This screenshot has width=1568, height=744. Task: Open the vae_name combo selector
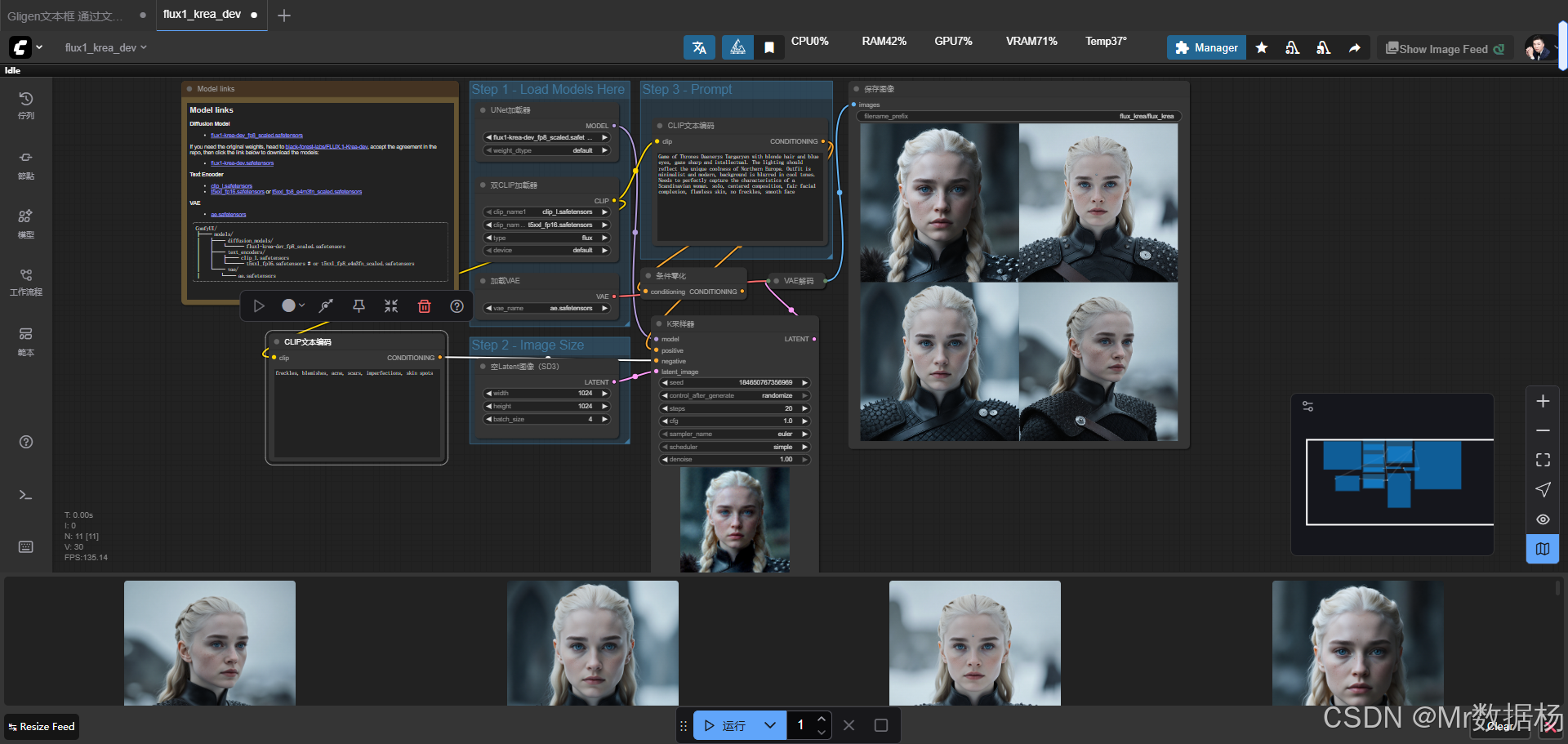point(547,308)
